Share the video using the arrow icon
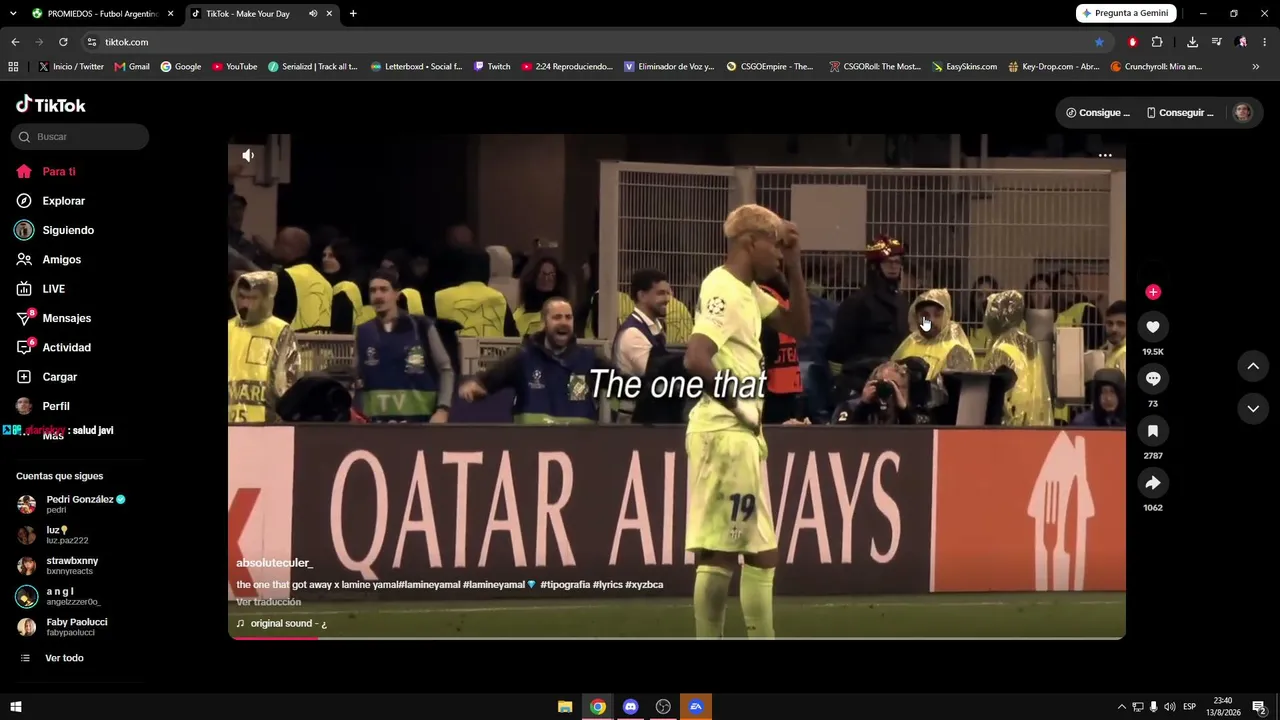The width and height of the screenshot is (1280, 720). coord(1153,483)
